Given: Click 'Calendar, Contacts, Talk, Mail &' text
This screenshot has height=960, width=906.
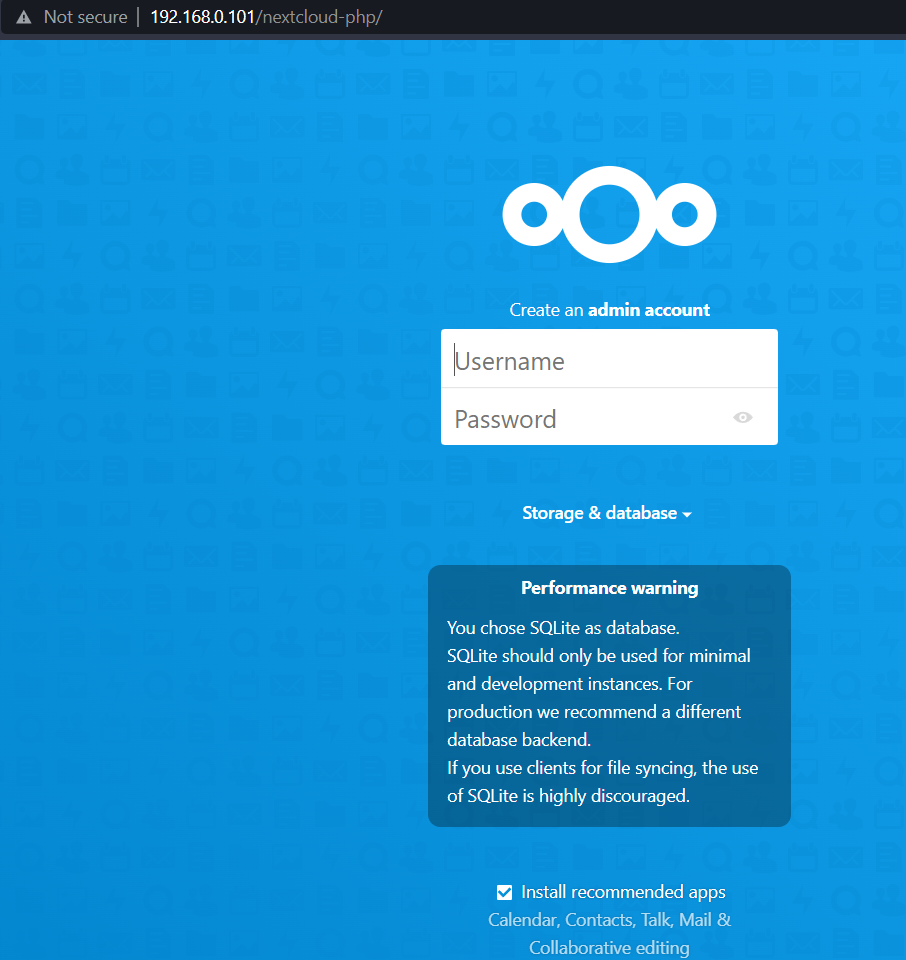Looking at the screenshot, I should point(609,920).
